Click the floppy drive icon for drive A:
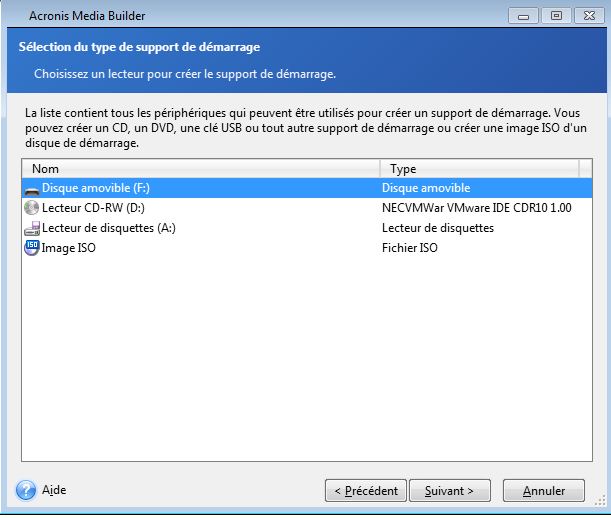This screenshot has width=611, height=518. (x=32, y=228)
